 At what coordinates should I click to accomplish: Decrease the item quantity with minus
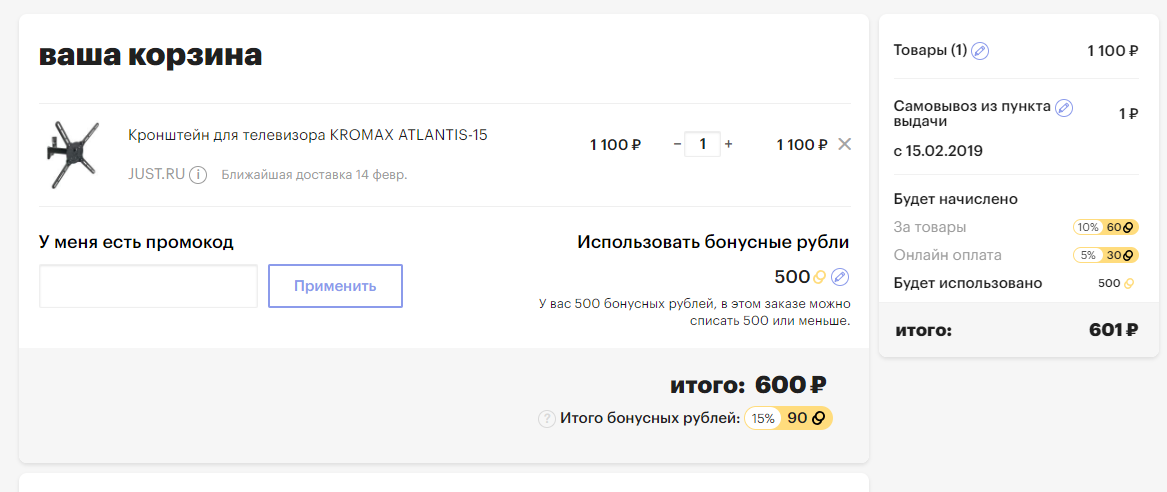click(677, 144)
